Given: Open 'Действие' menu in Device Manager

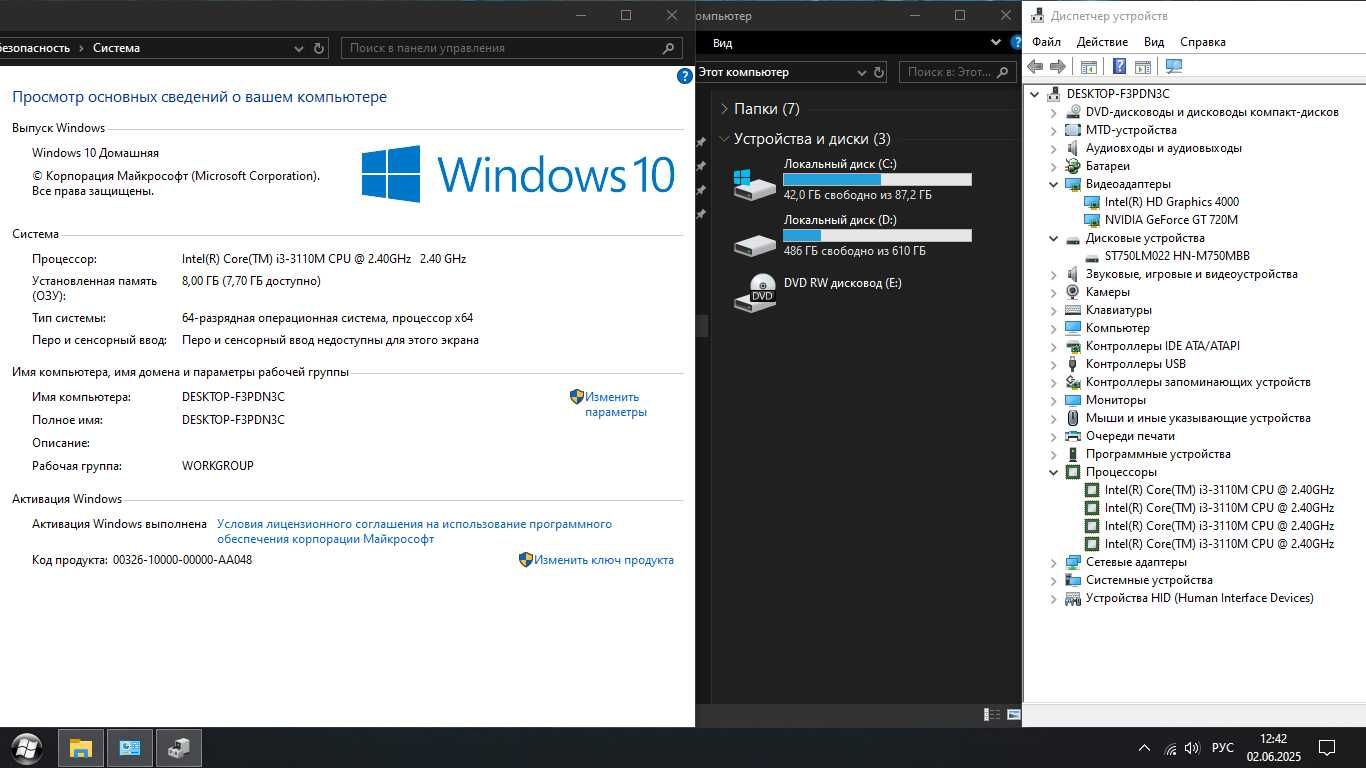Looking at the screenshot, I should [x=1102, y=42].
